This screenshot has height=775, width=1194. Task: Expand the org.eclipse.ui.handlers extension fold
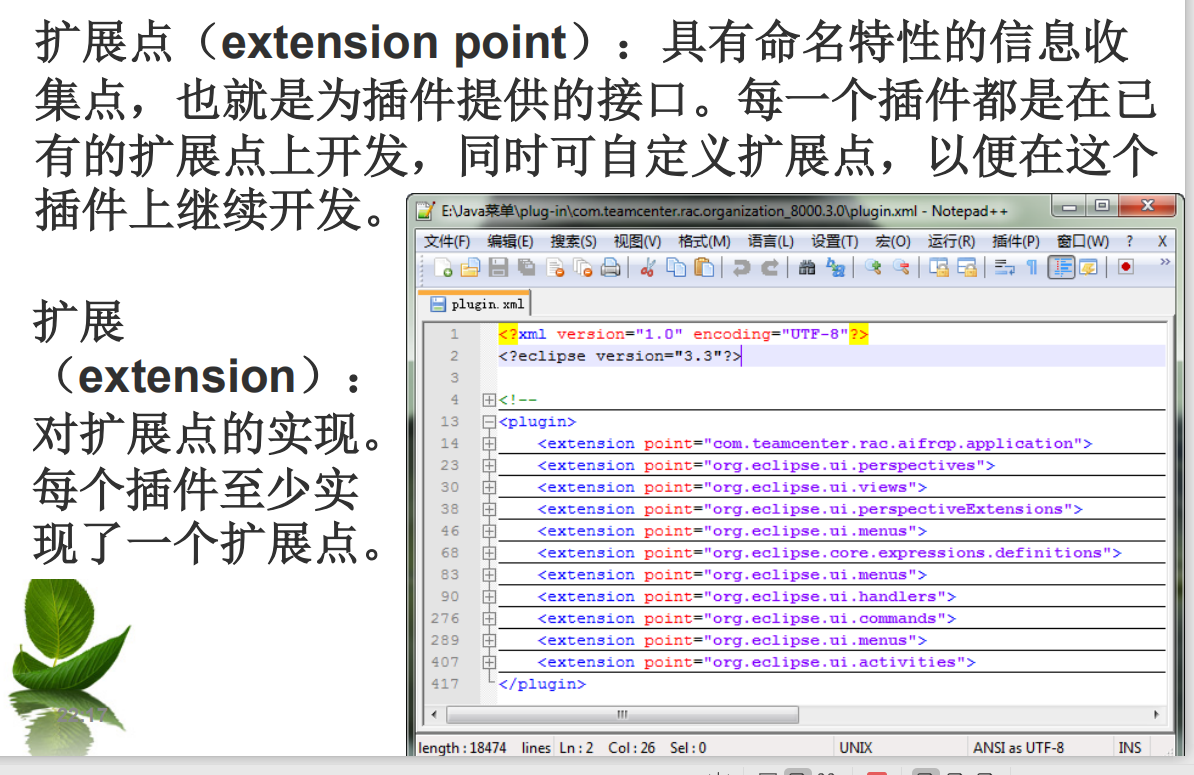coord(489,597)
